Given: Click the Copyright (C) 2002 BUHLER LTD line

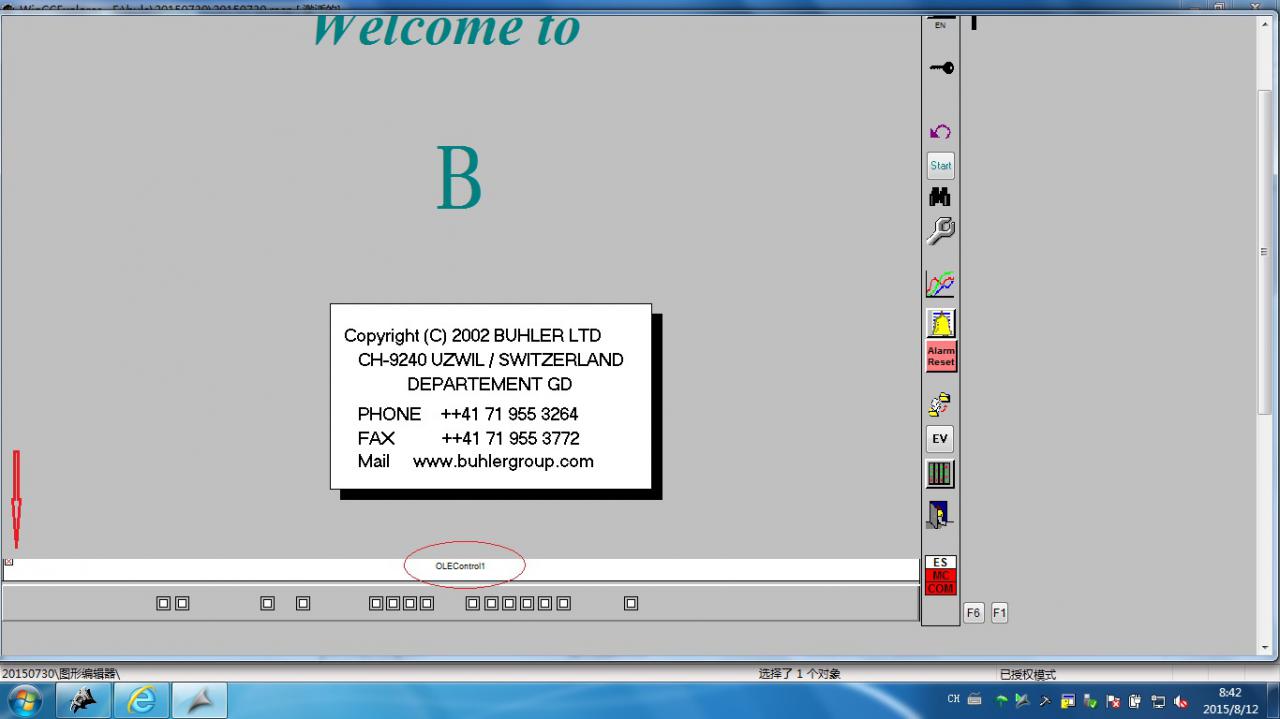Looking at the screenshot, I should point(473,336).
